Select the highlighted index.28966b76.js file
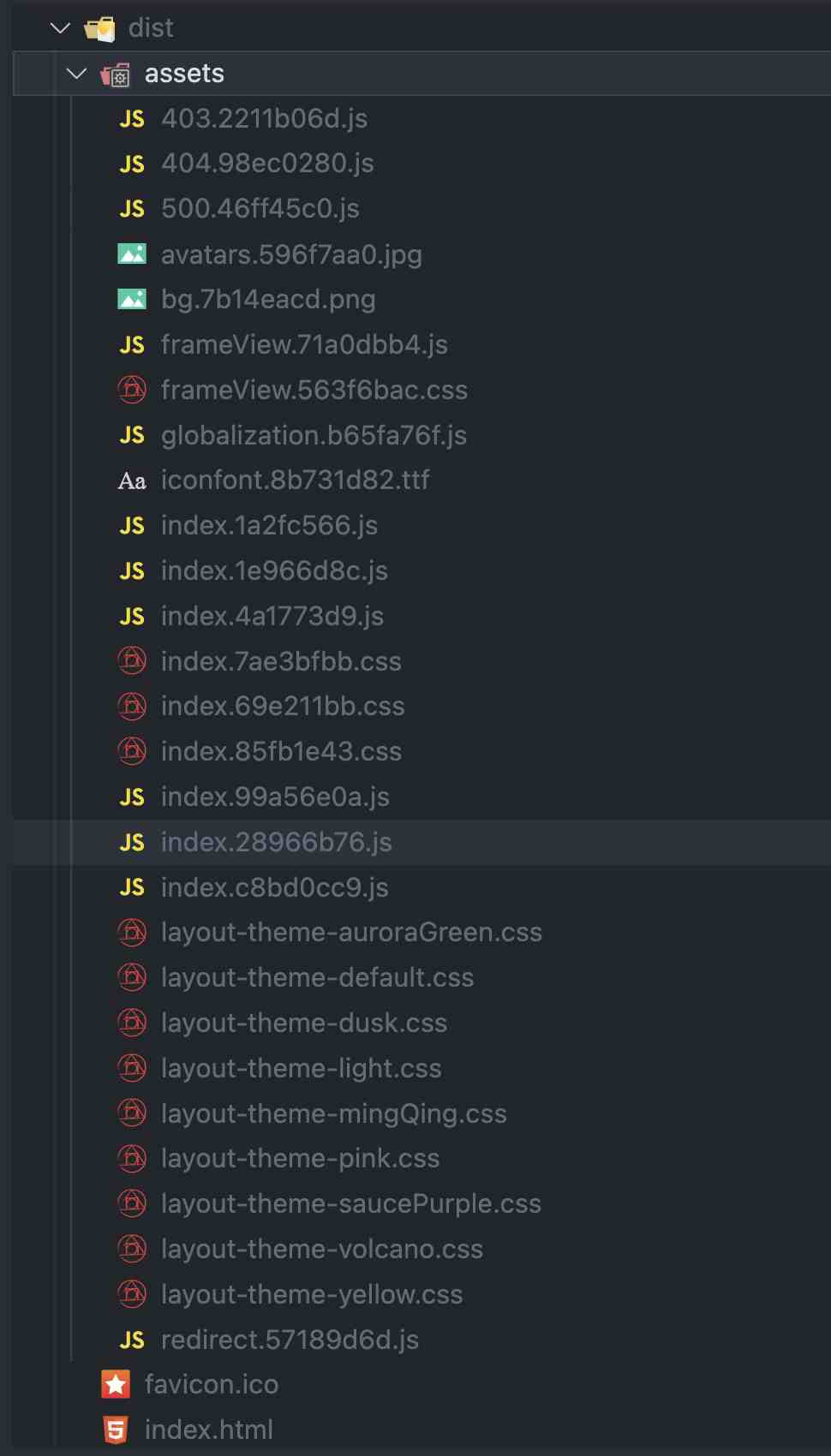Screen dimensions: 831x1456 coord(276,843)
